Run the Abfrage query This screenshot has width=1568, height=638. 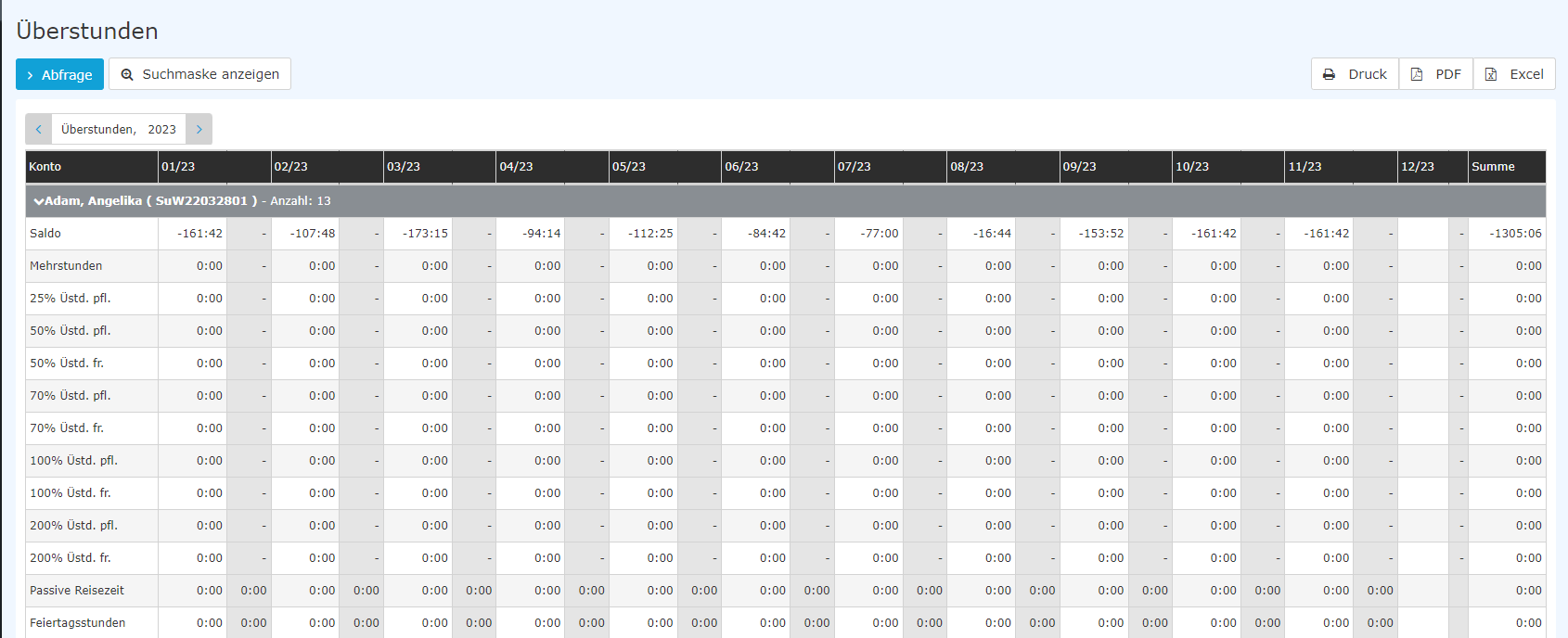click(x=59, y=74)
